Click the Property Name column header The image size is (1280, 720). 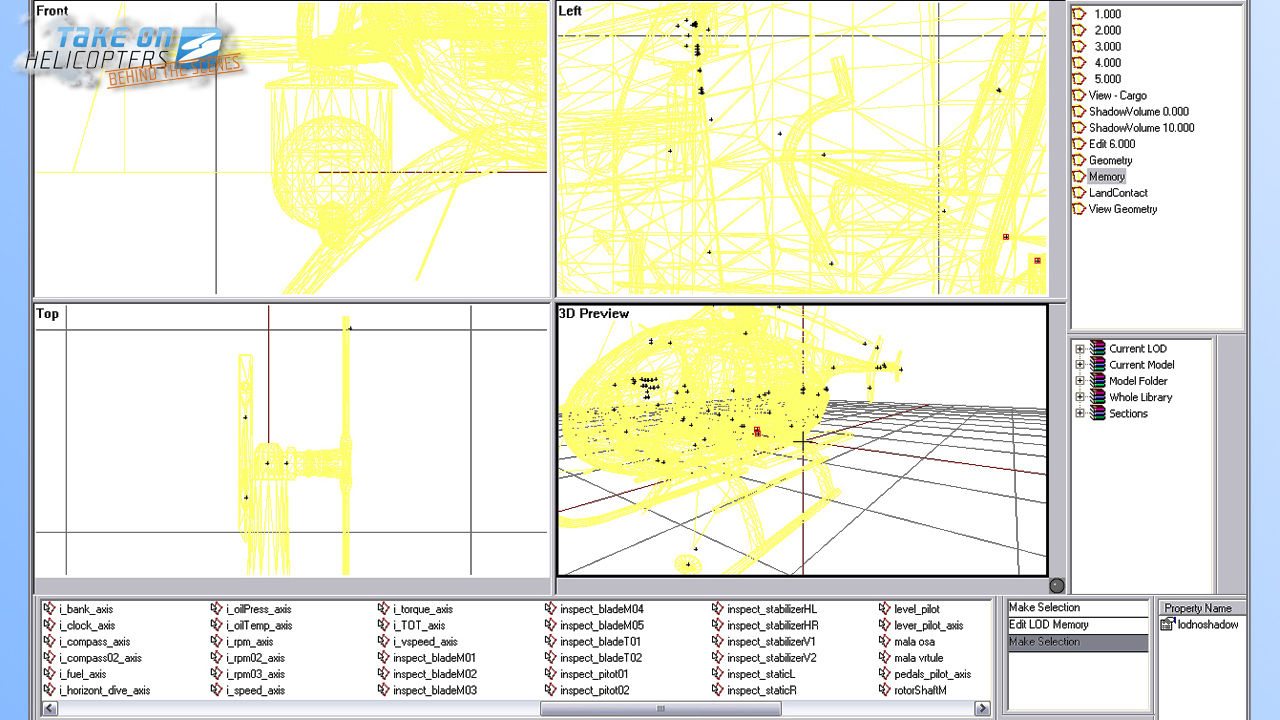[1202, 608]
